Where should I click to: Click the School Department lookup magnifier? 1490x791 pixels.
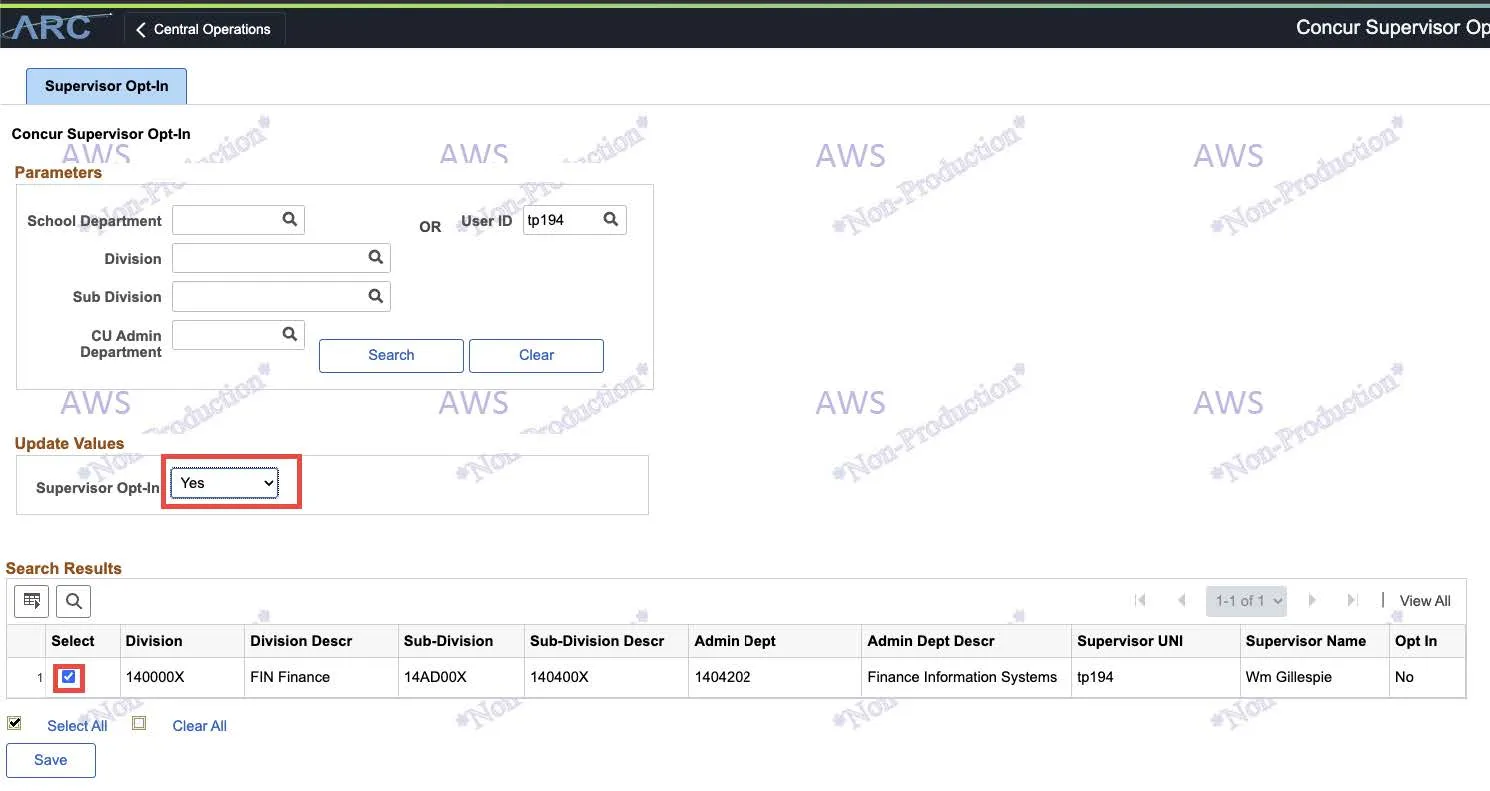pyautogui.click(x=290, y=219)
